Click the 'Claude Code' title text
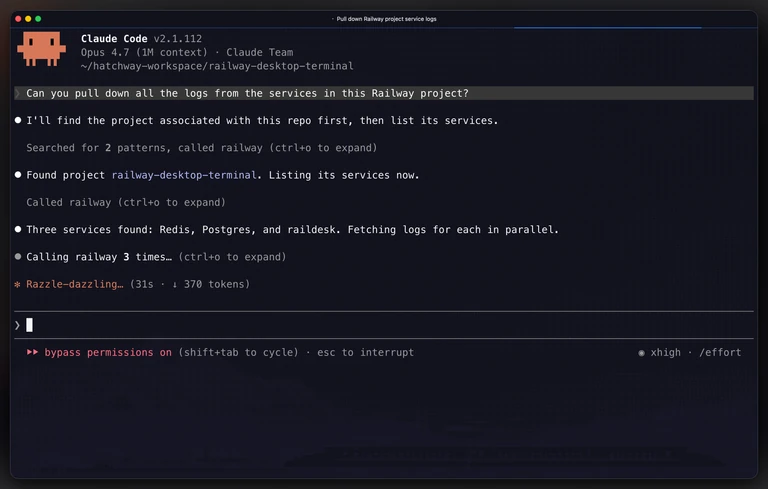This screenshot has width=768, height=489. 114,39
